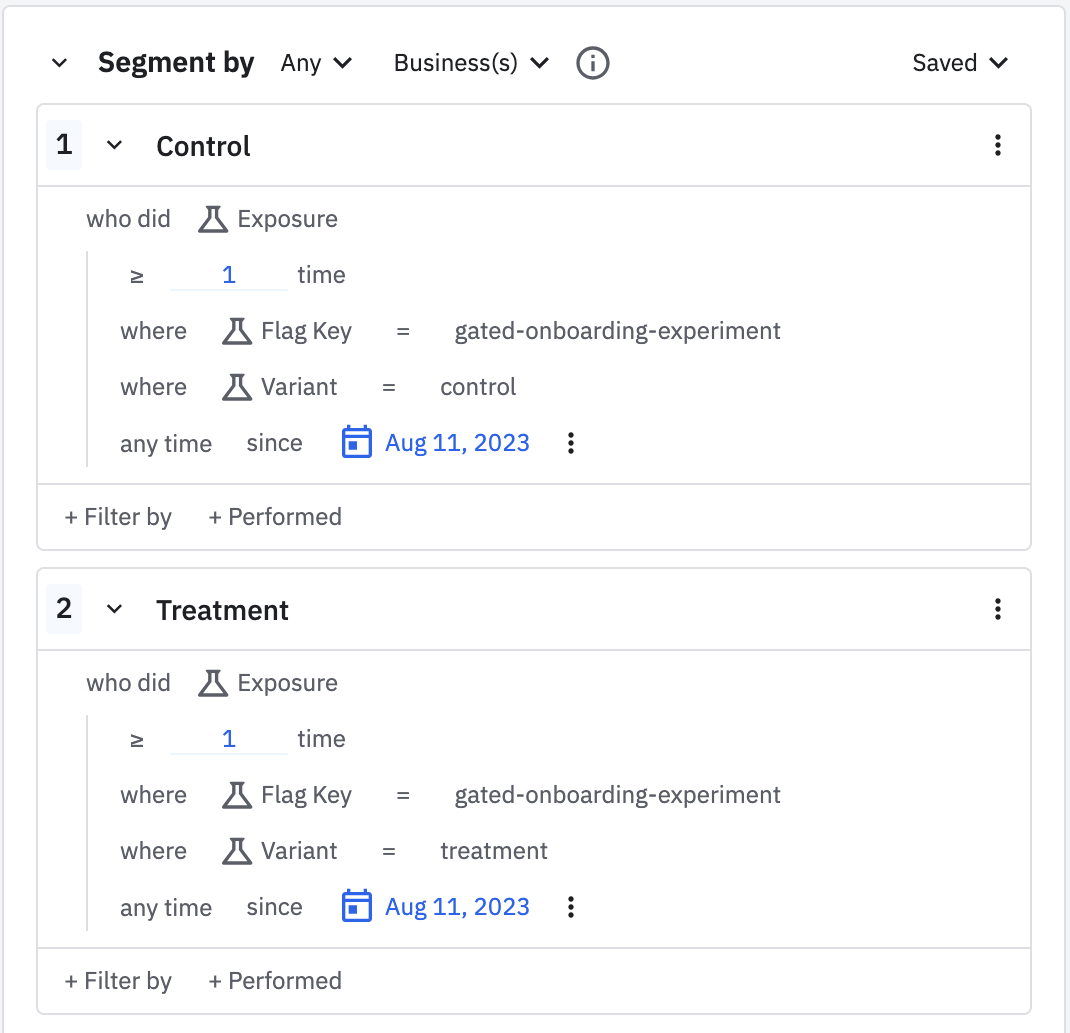Open the Business(s) dropdown
This screenshot has width=1070, height=1033.
[472, 63]
